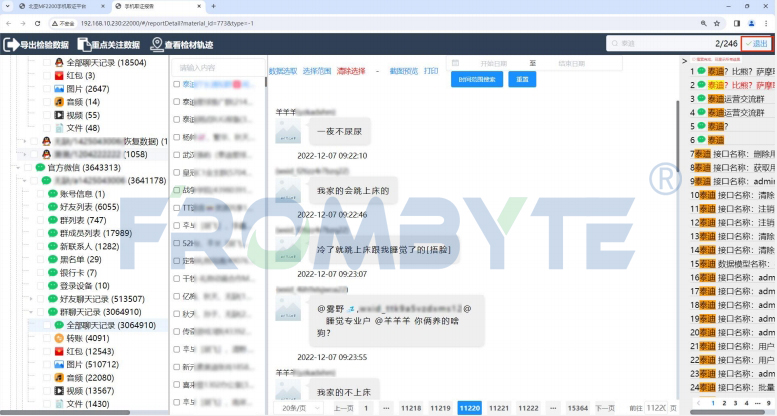777x416 pixels.
Task: Click the red envelope icon beside 红包 (12543)
Action: click(x=59, y=352)
